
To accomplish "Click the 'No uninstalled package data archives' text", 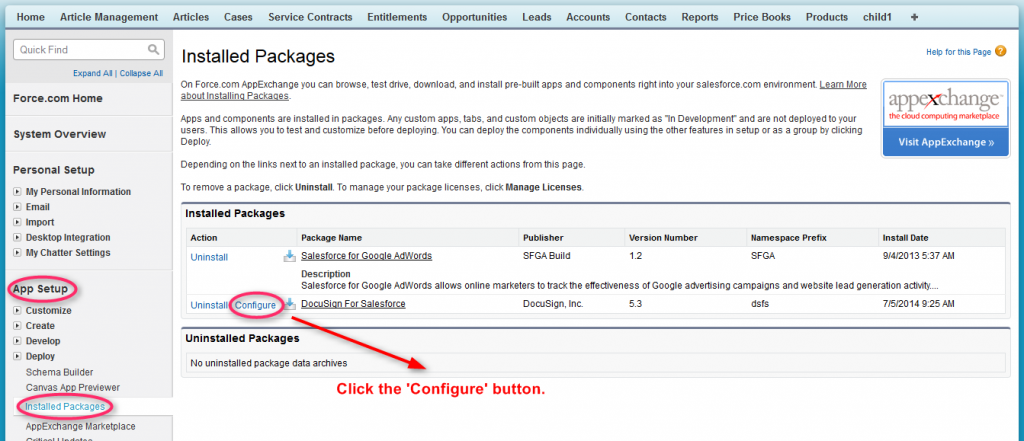I will [x=268, y=363].
